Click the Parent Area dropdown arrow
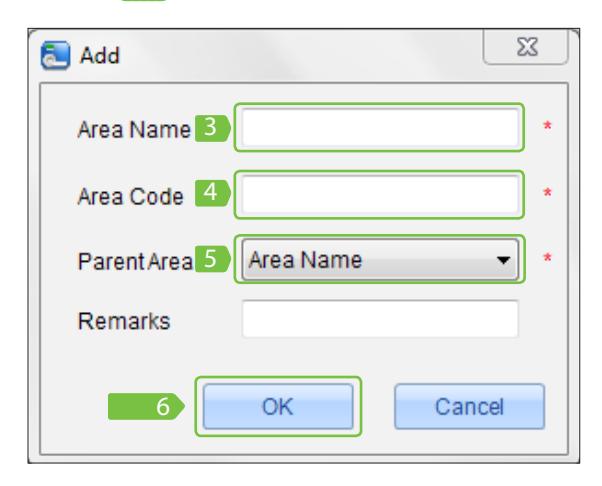 coord(503,260)
